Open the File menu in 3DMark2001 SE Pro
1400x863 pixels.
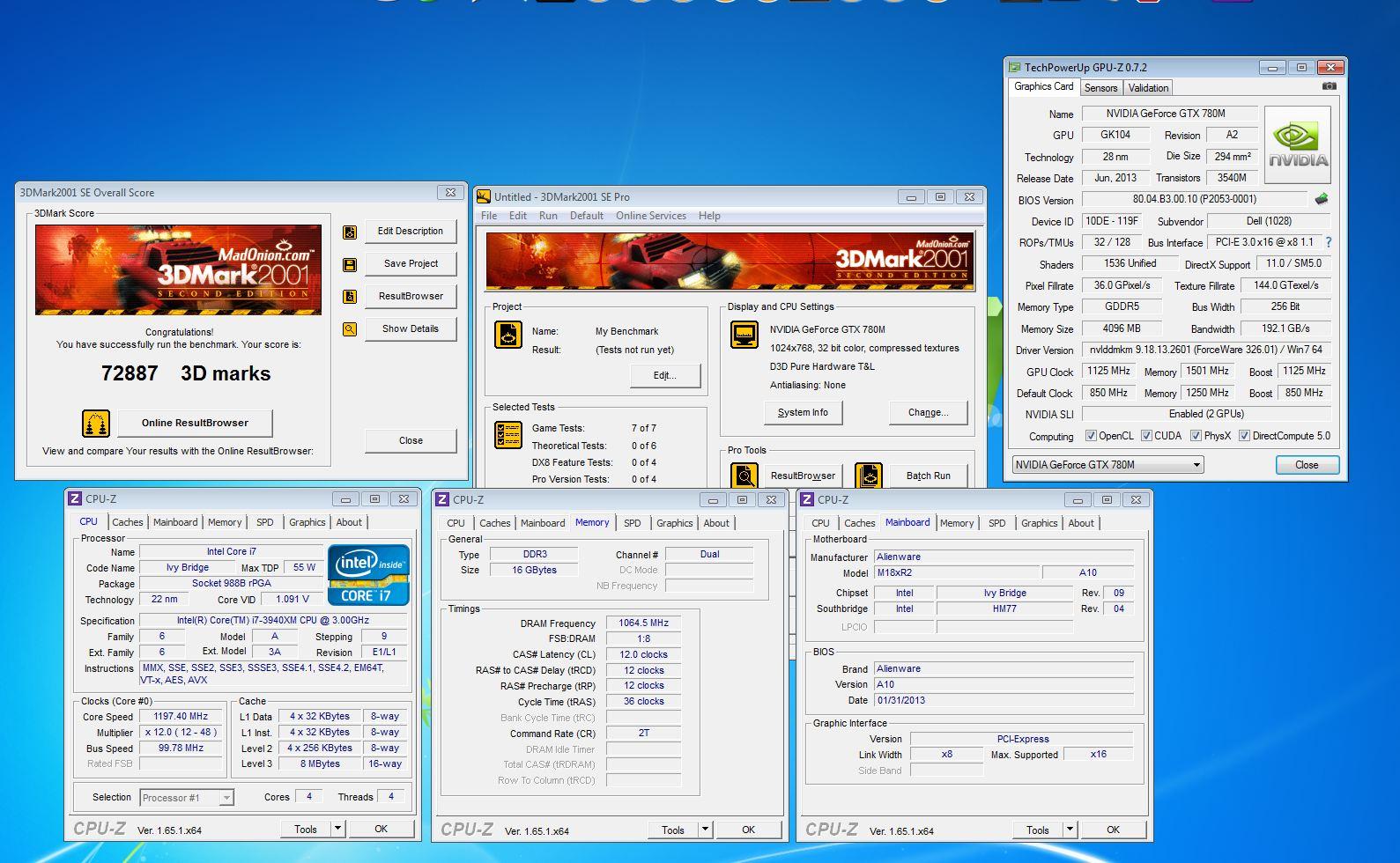[489, 216]
